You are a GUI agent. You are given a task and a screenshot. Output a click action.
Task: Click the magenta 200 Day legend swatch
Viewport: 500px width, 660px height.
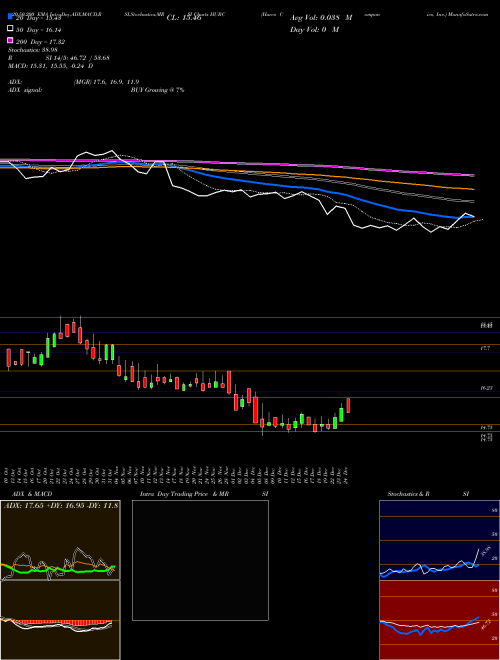pos(10,41)
